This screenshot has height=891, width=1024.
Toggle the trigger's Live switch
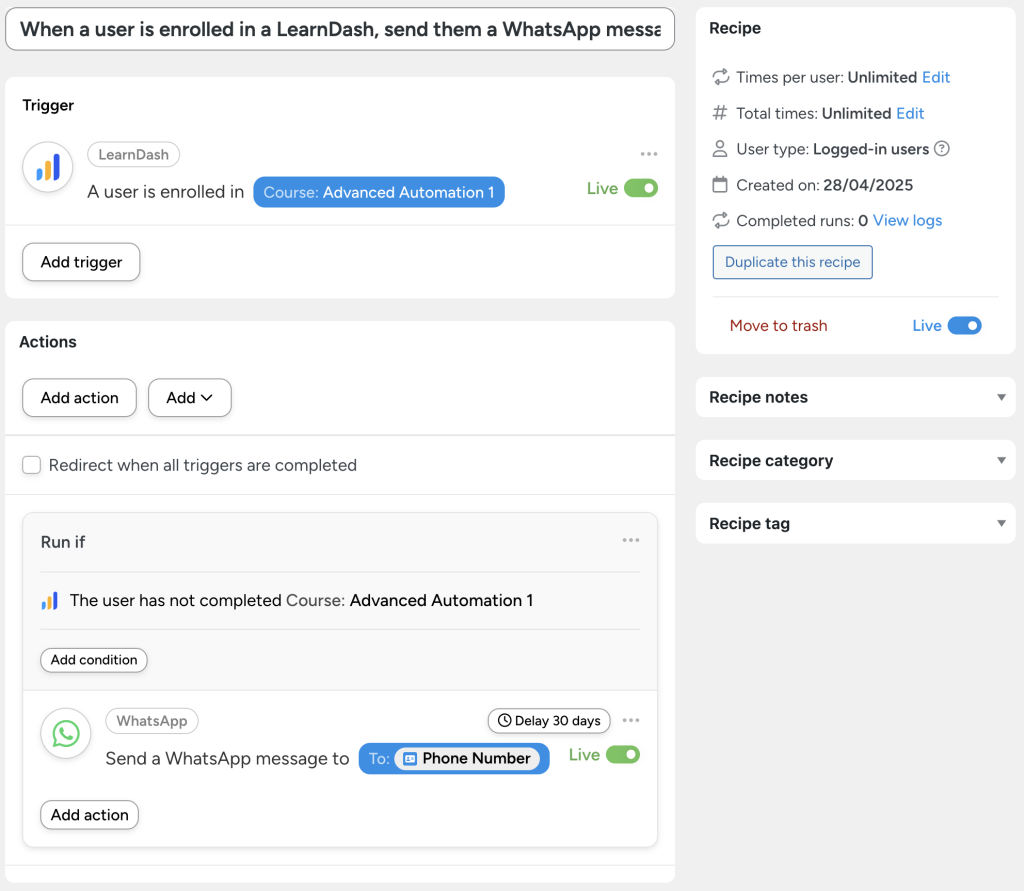pyautogui.click(x=643, y=187)
